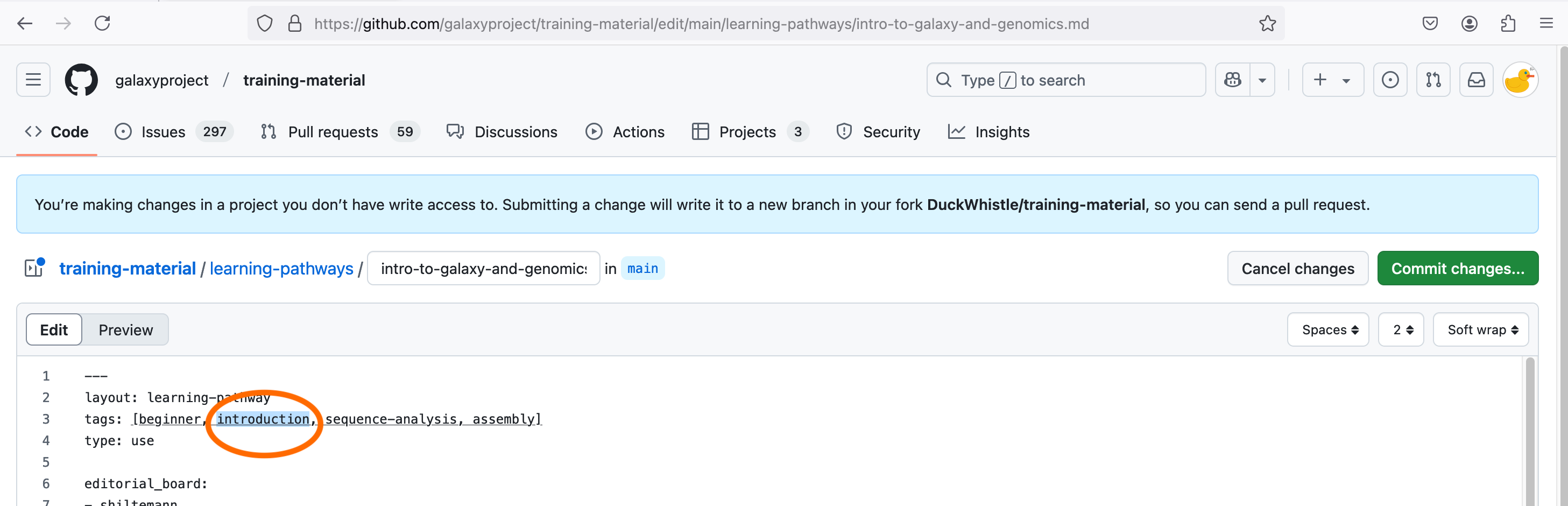
Task: Open GitHub global navigation menu
Action: (x=33, y=80)
